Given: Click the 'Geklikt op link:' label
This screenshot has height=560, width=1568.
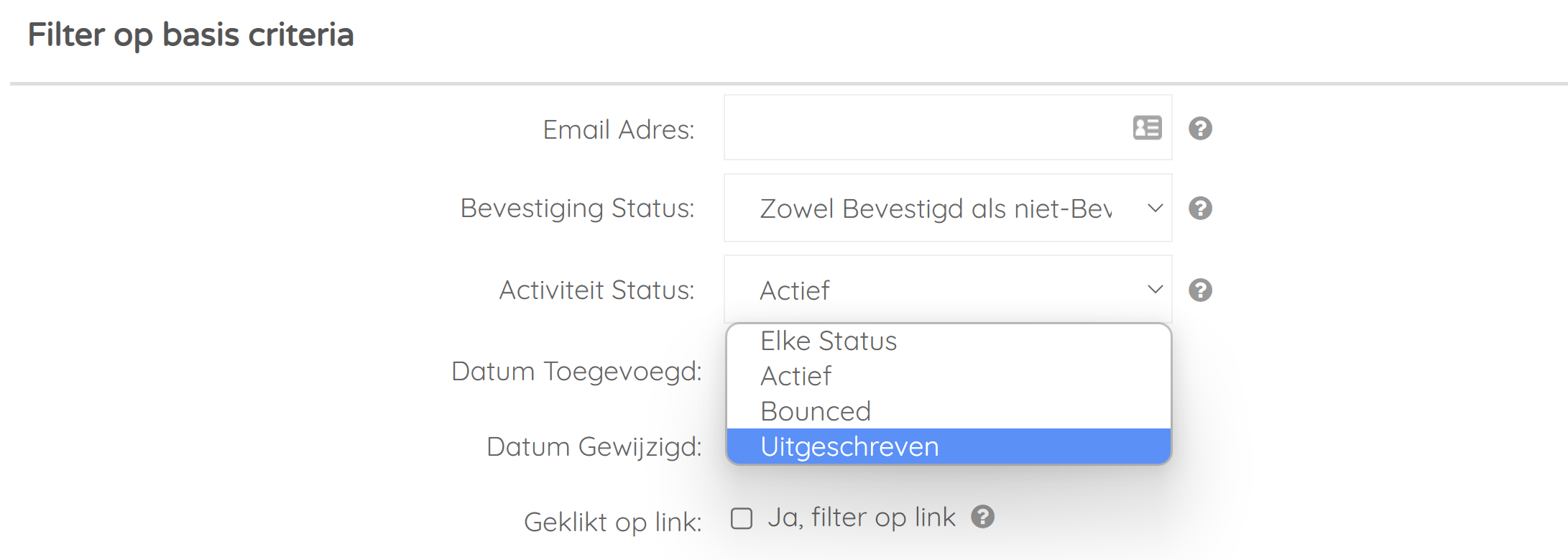Looking at the screenshot, I should click(x=613, y=522).
